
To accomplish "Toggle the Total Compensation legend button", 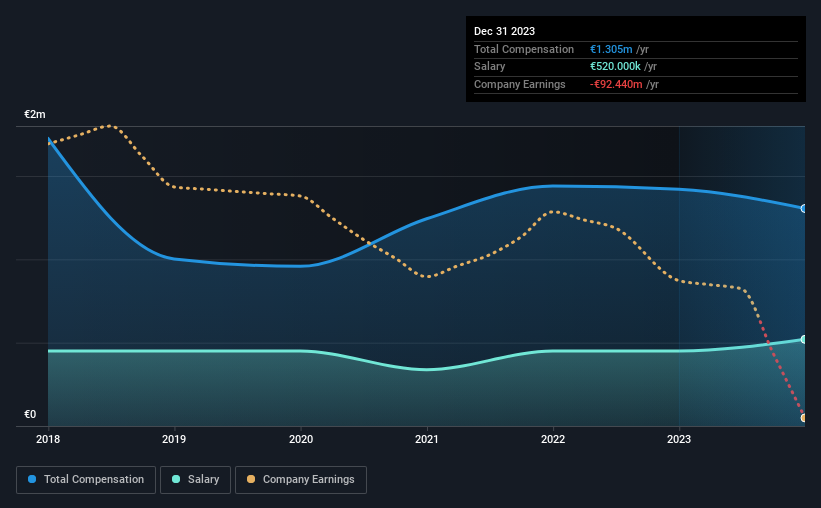I will coord(86,480).
